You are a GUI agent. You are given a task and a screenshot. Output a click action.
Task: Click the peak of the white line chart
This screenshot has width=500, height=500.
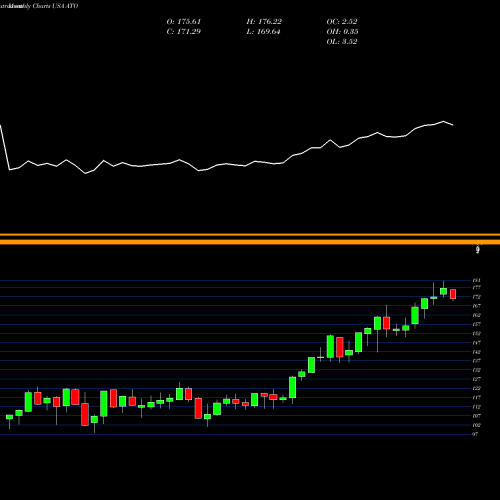[x=444, y=121]
